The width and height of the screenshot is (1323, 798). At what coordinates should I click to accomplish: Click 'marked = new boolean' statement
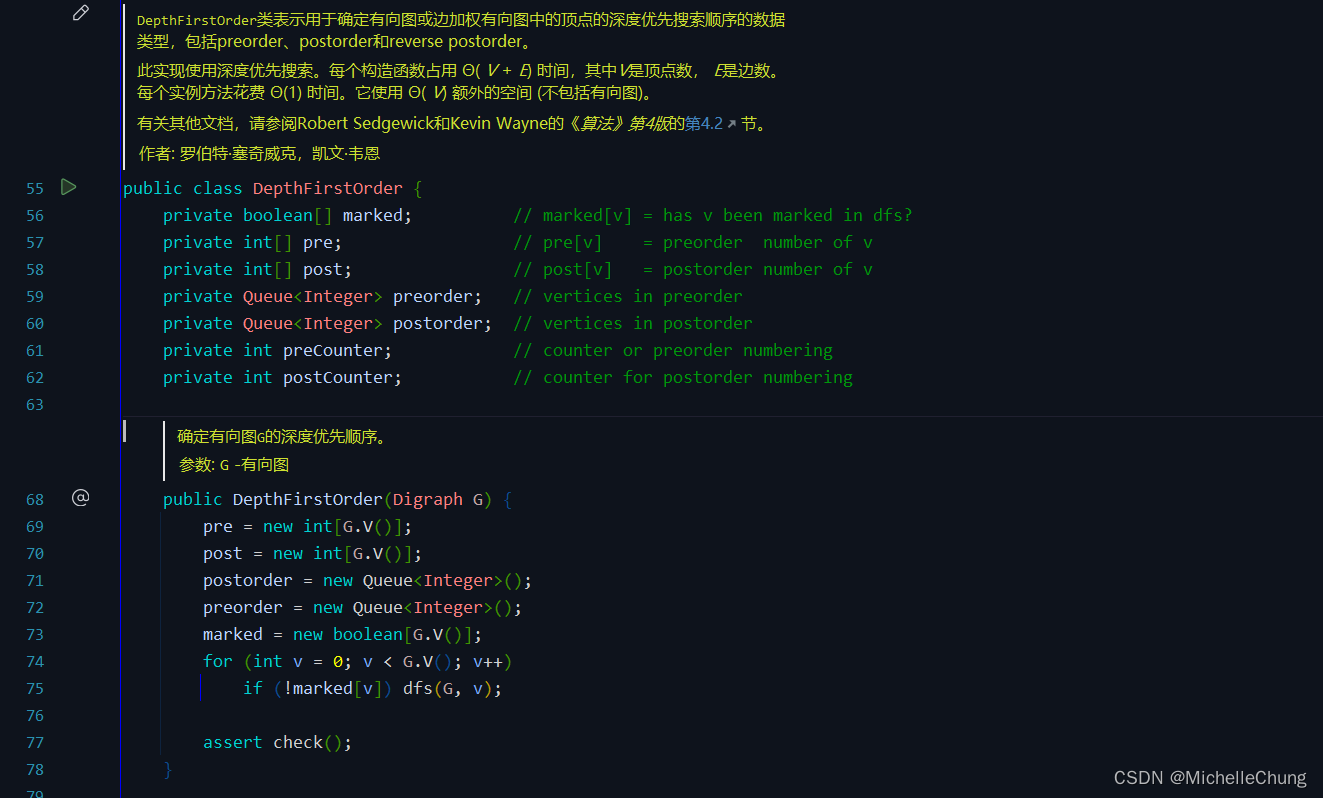(x=342, y=634)
